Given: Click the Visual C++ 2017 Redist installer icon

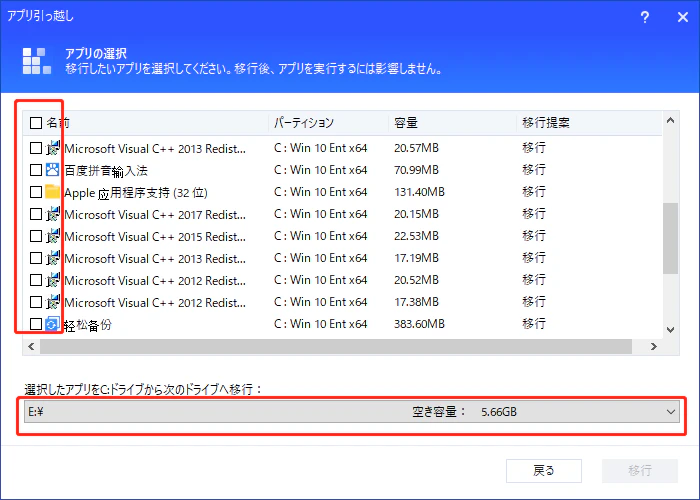Looking at the screenshot, I should (53, 214).
